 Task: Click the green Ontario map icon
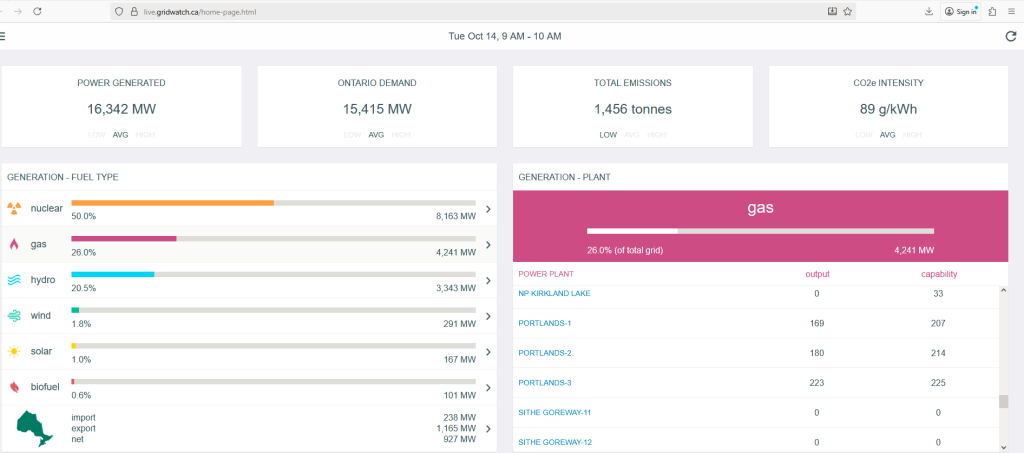(35, 427)
